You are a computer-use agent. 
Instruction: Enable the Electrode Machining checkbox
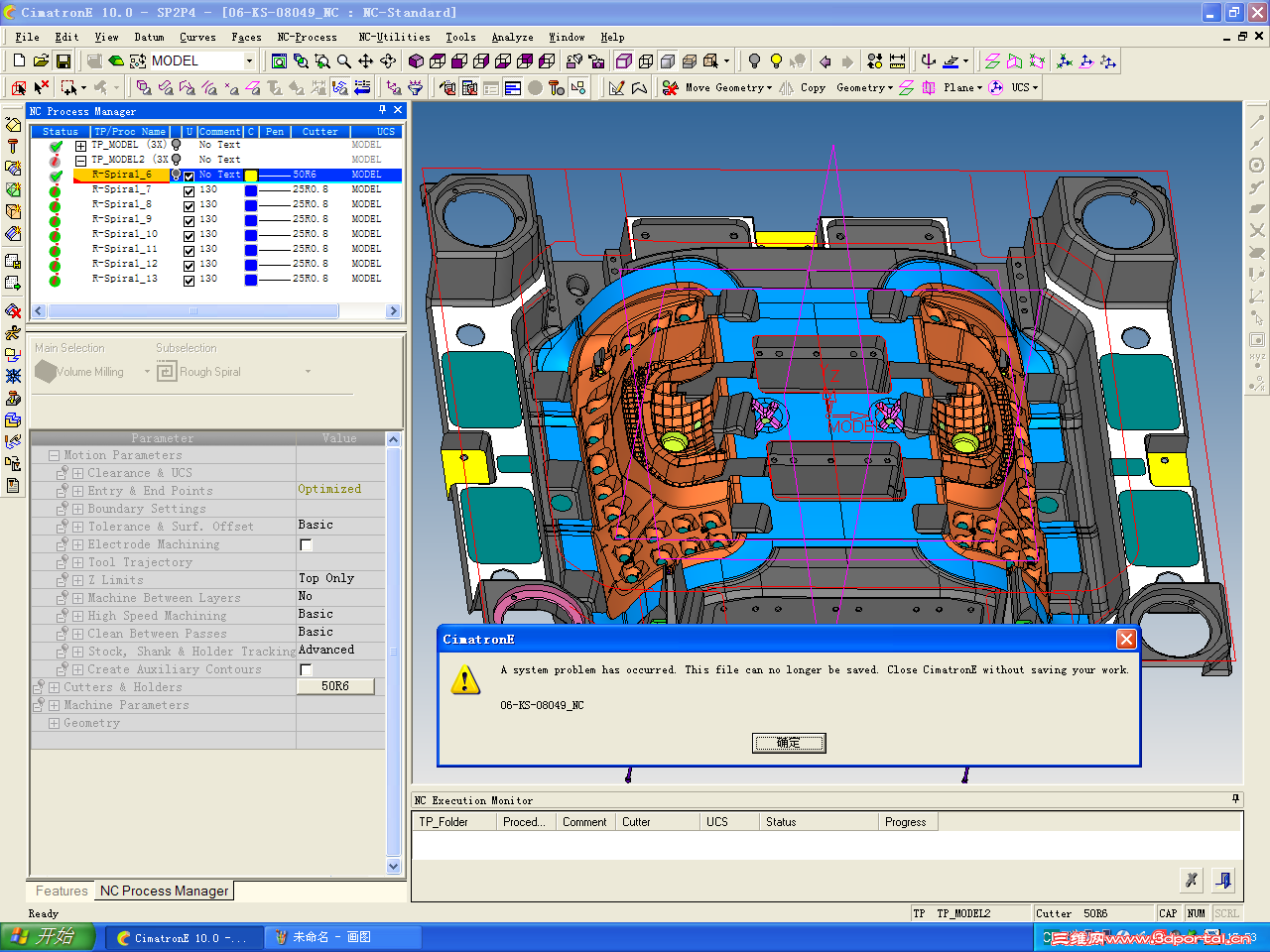tap(306, 544)
